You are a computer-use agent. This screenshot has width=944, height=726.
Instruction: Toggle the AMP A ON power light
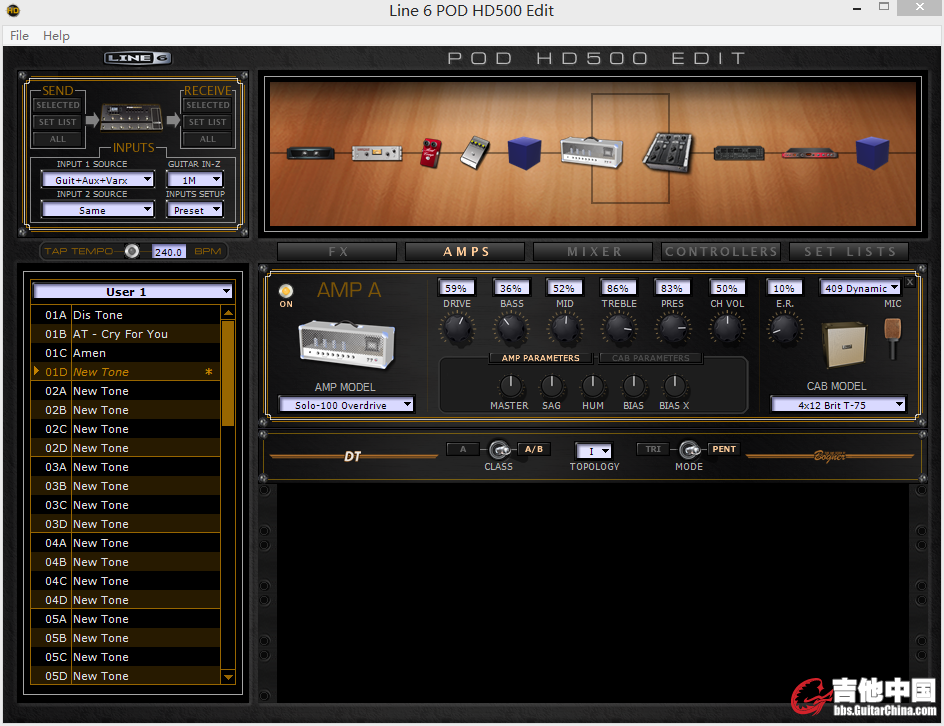[286, 291]
